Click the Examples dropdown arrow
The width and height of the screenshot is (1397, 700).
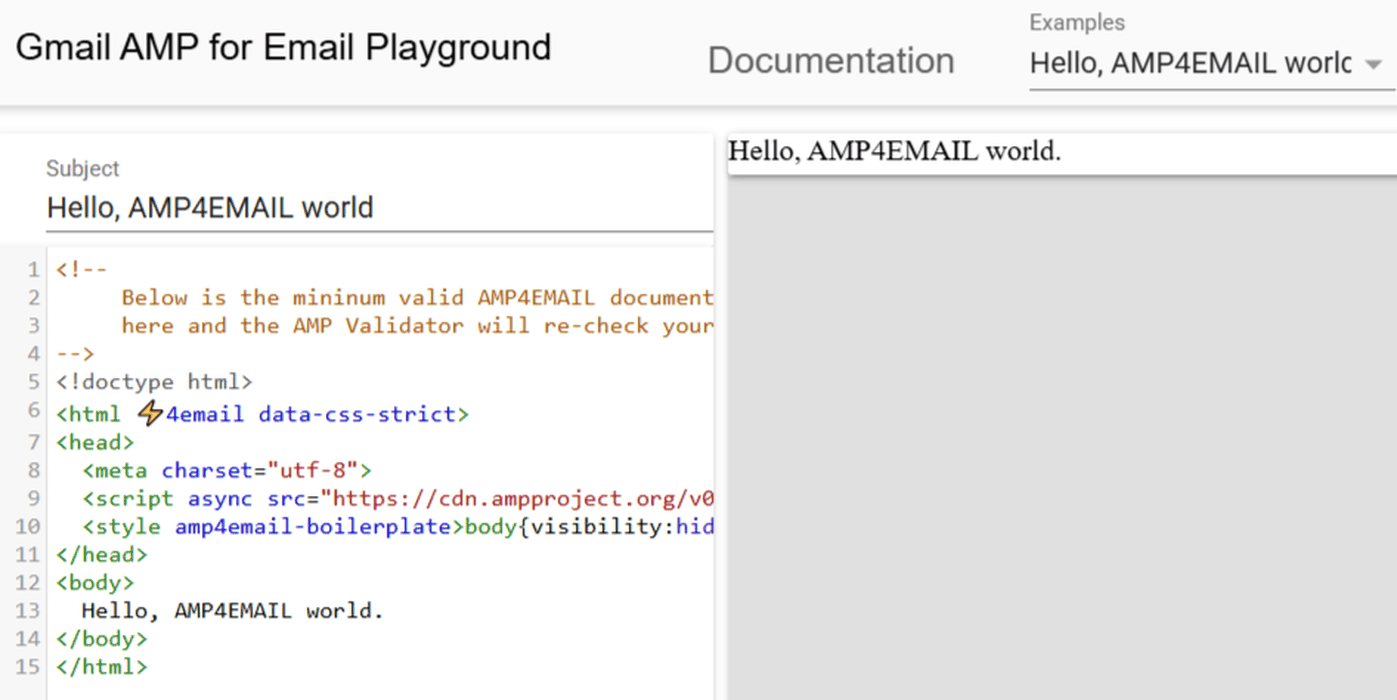click(x=1374, y=65)
